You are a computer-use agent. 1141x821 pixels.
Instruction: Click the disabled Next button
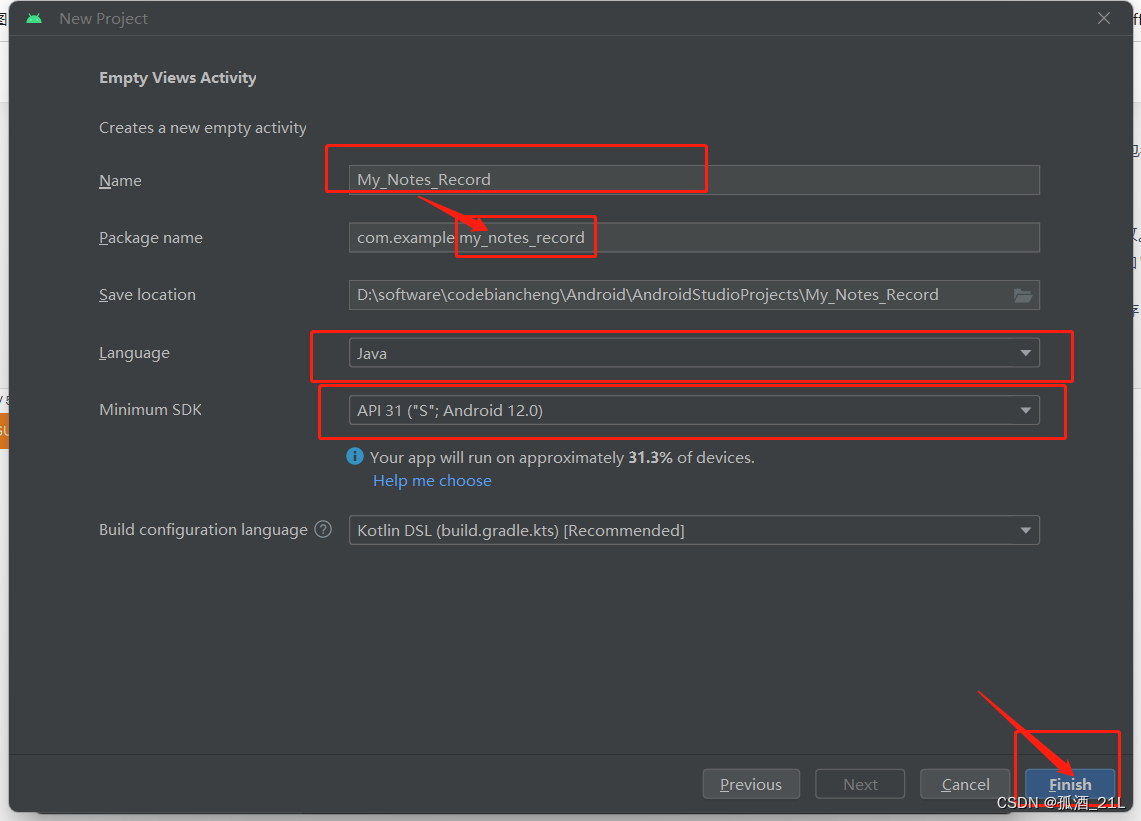(x=860, y=784)
